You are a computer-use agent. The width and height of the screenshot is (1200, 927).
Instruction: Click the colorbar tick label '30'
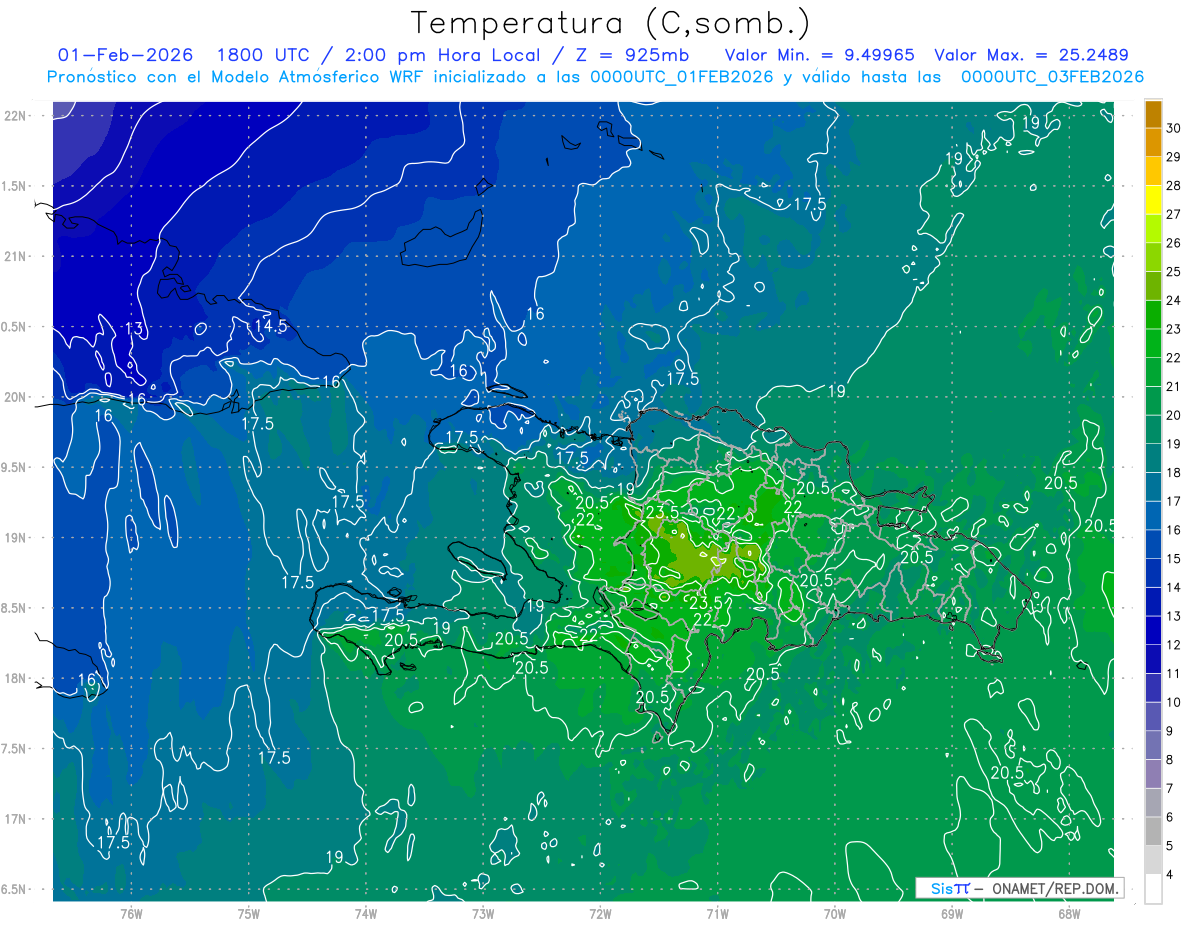pos(1174,127)
